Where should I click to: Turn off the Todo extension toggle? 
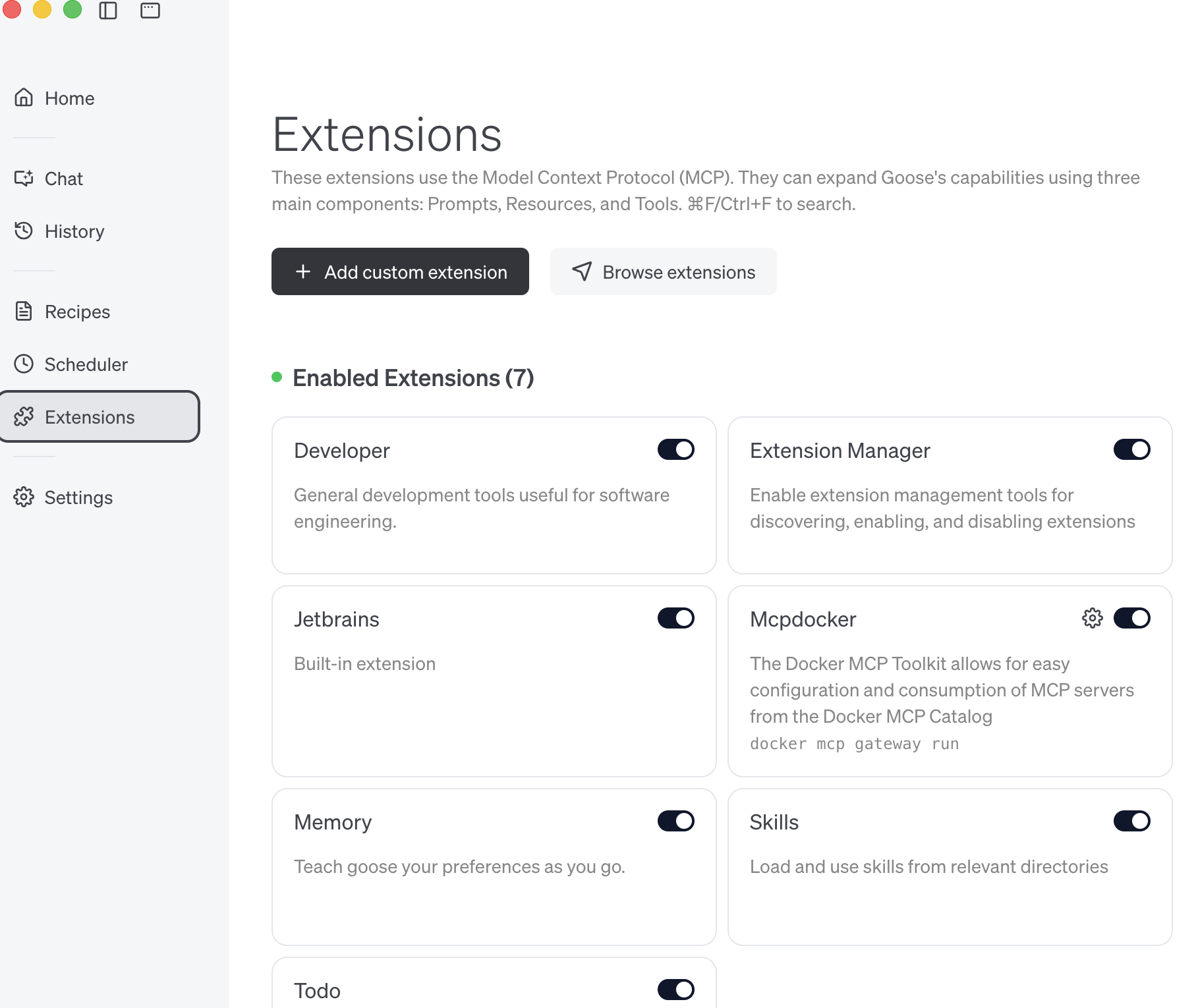[675, 990]
